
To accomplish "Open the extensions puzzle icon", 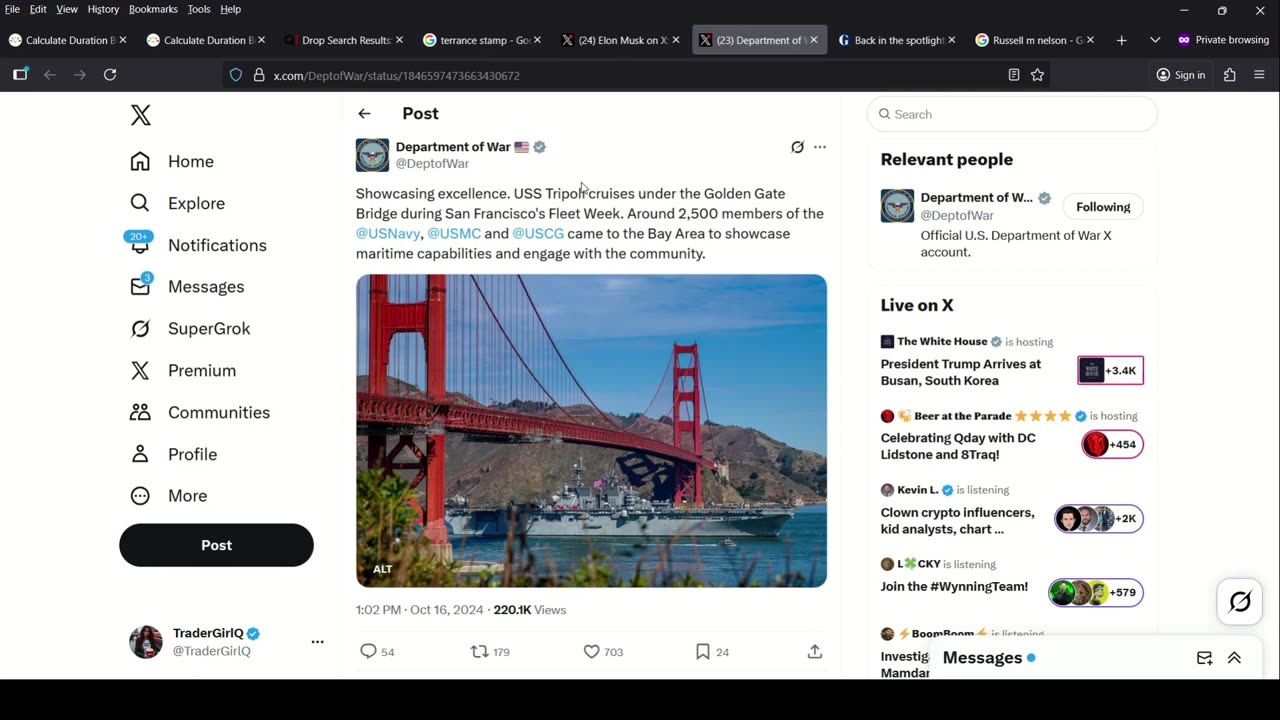I will [1230, 75].
